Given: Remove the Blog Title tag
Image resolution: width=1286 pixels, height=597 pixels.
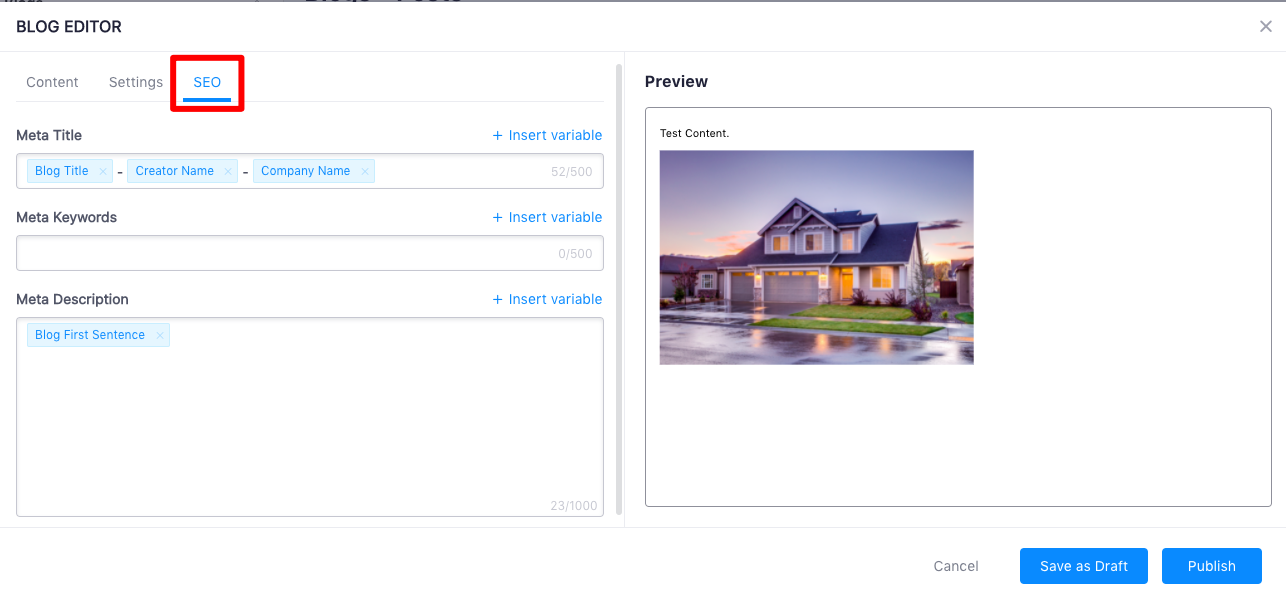Looking at the screenshot, I should pos(102,172).
